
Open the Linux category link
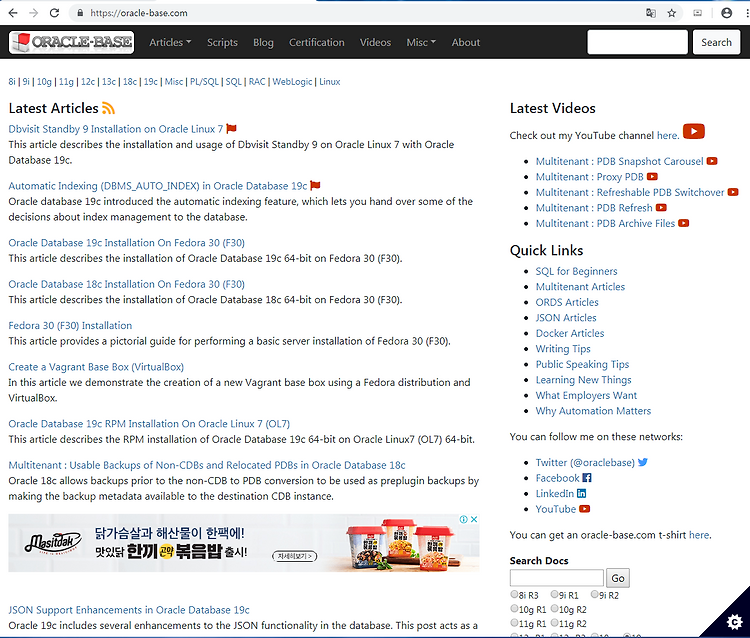330,82
